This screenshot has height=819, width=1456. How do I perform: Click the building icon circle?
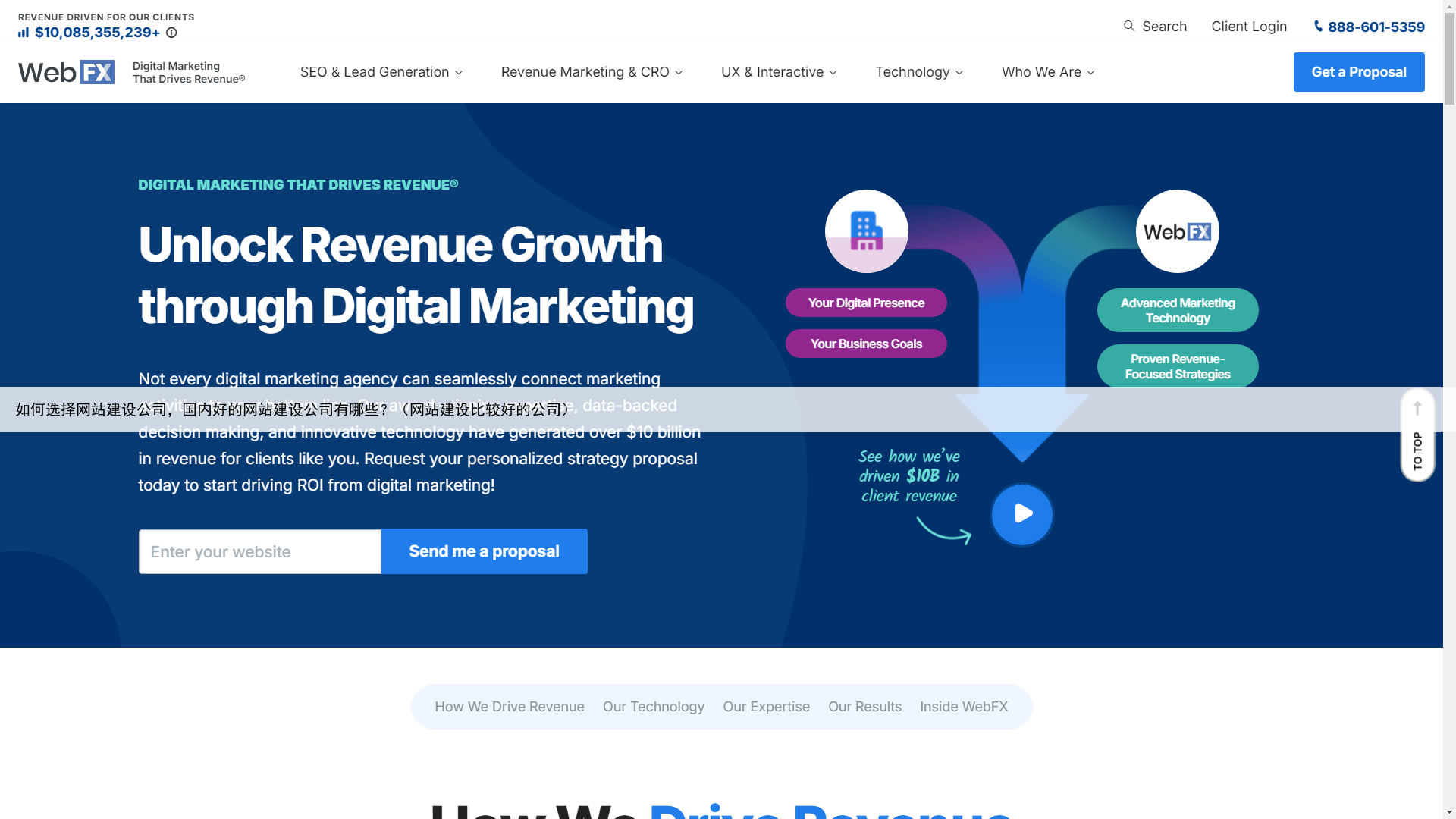(866, 231)
